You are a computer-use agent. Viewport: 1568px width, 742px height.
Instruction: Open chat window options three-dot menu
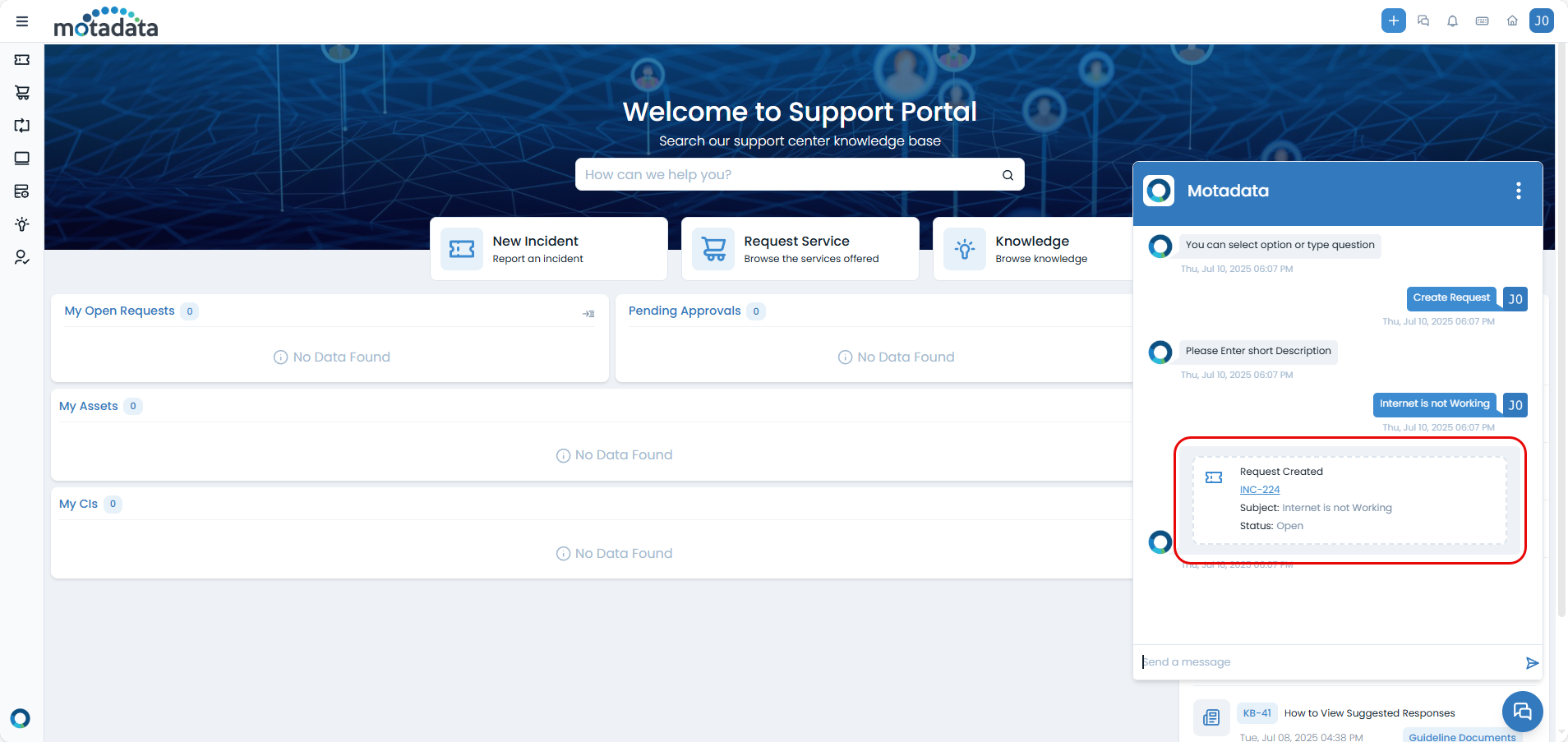(x=1518, y=191)
